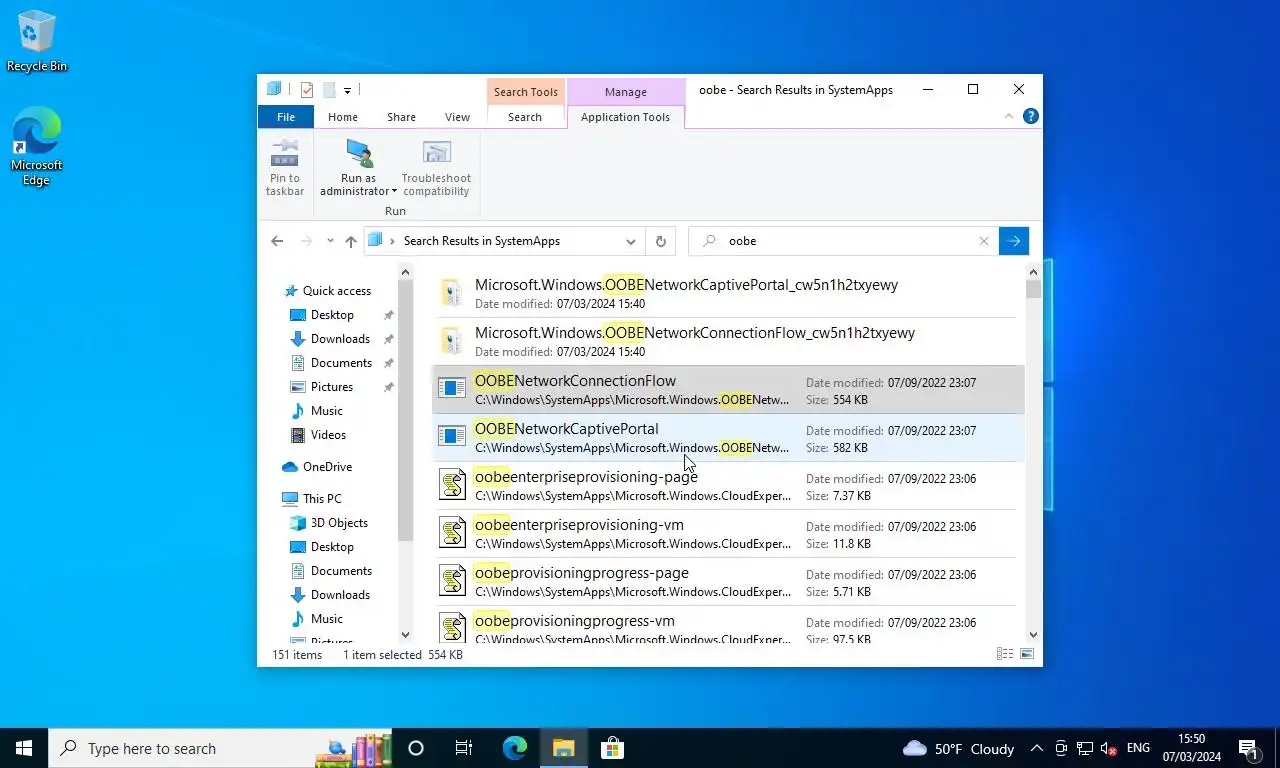1280x768 pixels.
Task: Open Customize Quick Access Toolbar dropdown
Action: point(347,90)
